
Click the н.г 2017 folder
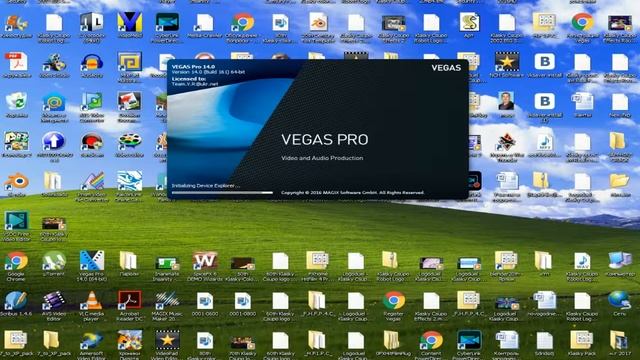(x=620, y=341)
